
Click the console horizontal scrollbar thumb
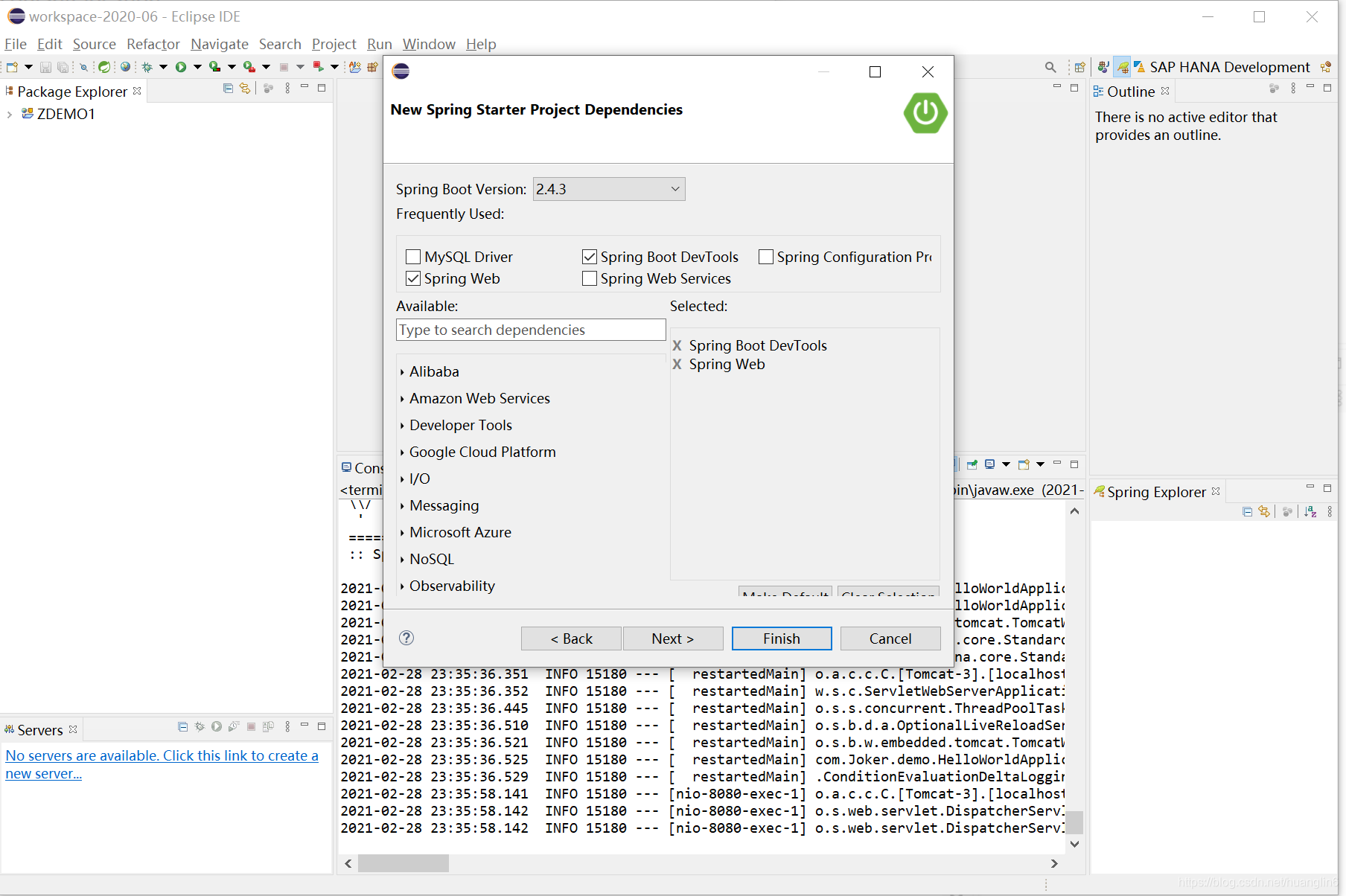[x=404, y=863]
